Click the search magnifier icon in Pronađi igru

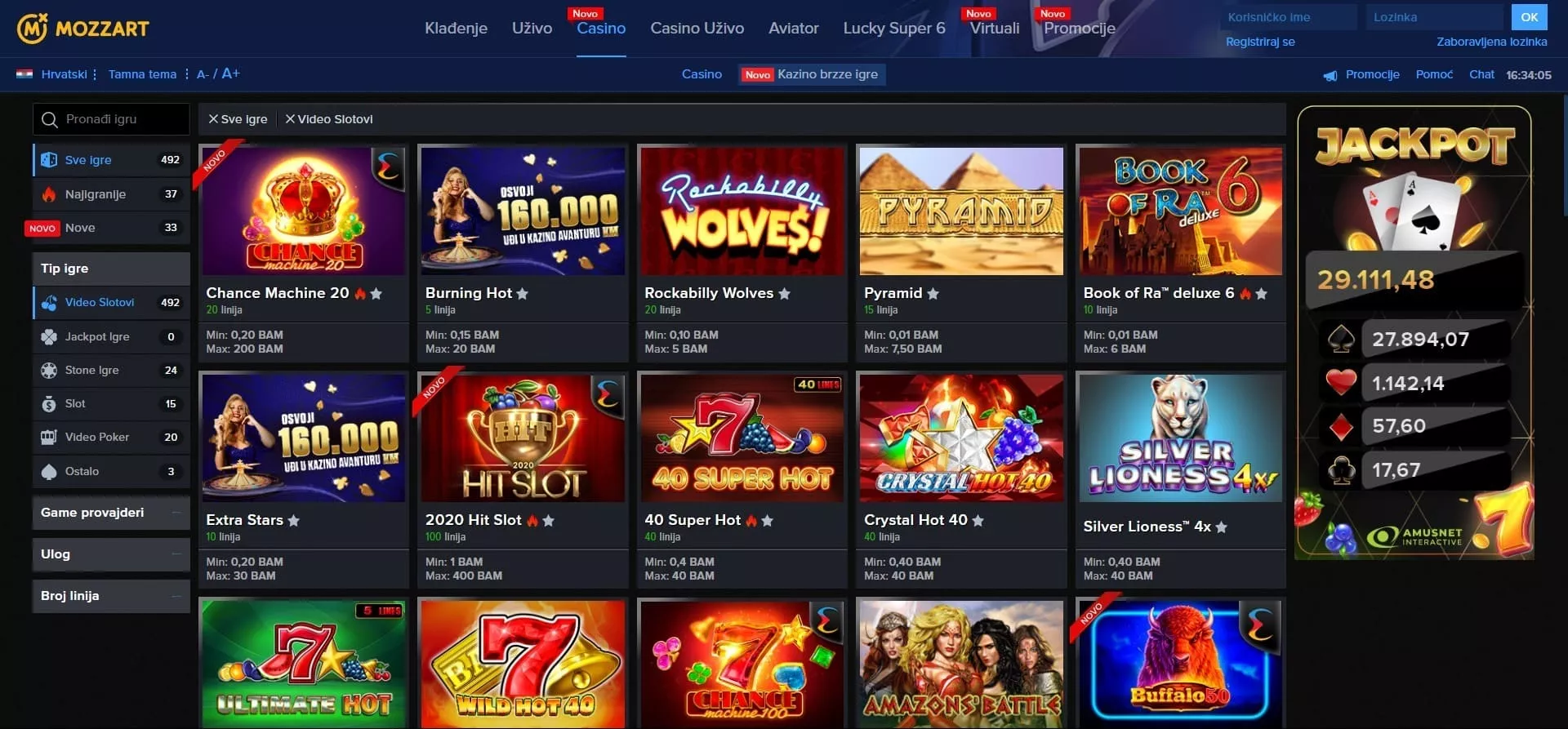click(50, 120)
